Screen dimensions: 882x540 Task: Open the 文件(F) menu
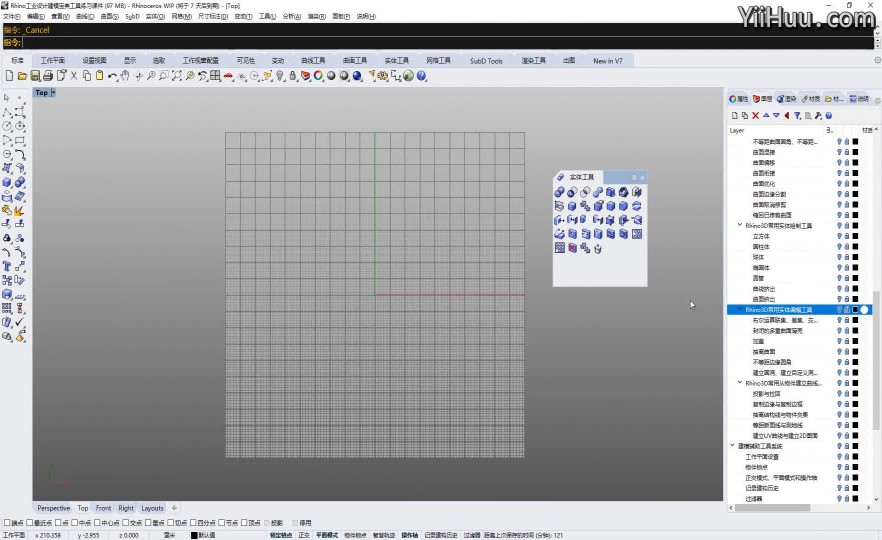pyautogui.click(x=12, y=16)
